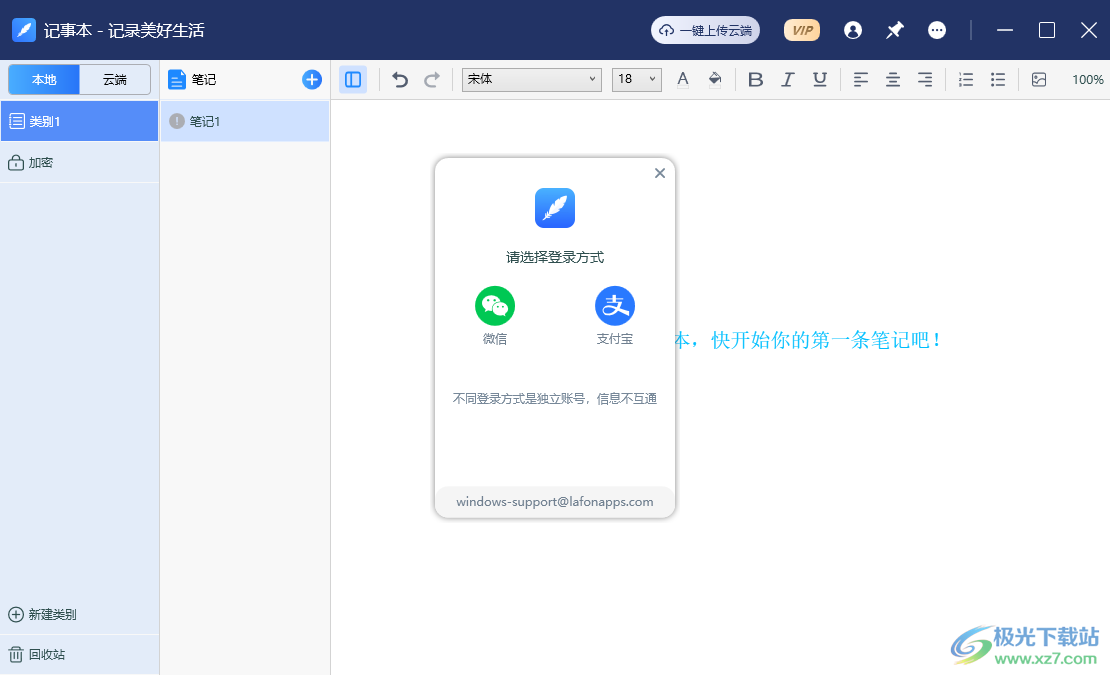
Task: Switch to the 本地 local tab
Action: coord(44,79)
